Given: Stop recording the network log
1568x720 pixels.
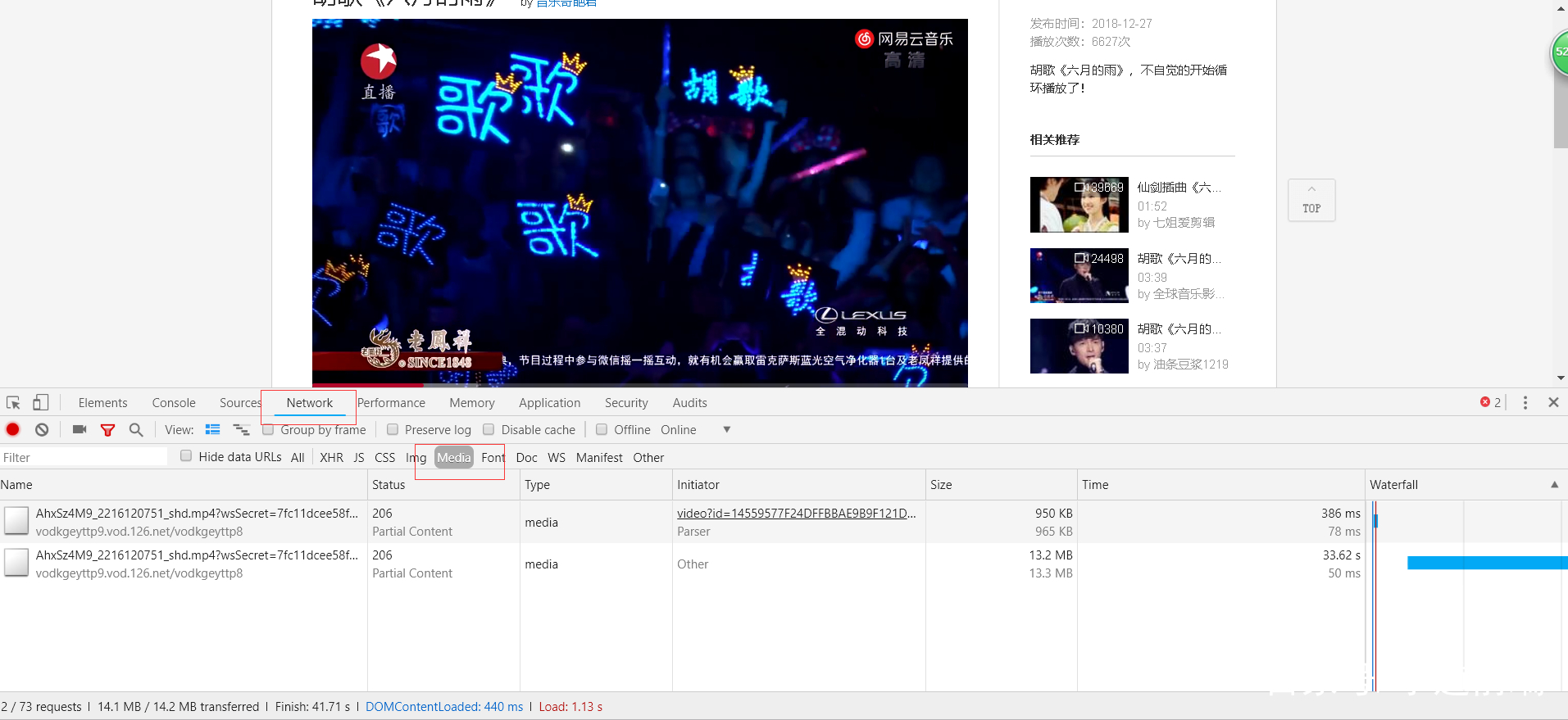Looking at the screenshot, I should pyautogui.click(x=13, y=430).
